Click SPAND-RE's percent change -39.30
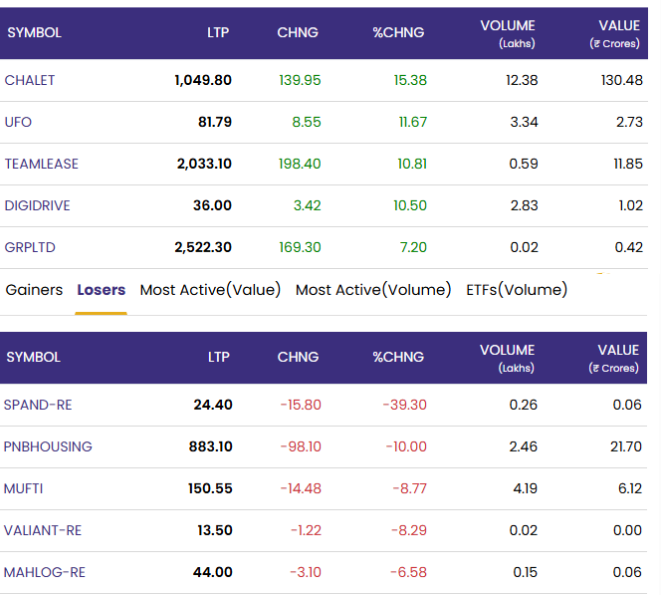Viewport: 665px width, 595px height. 405,405
